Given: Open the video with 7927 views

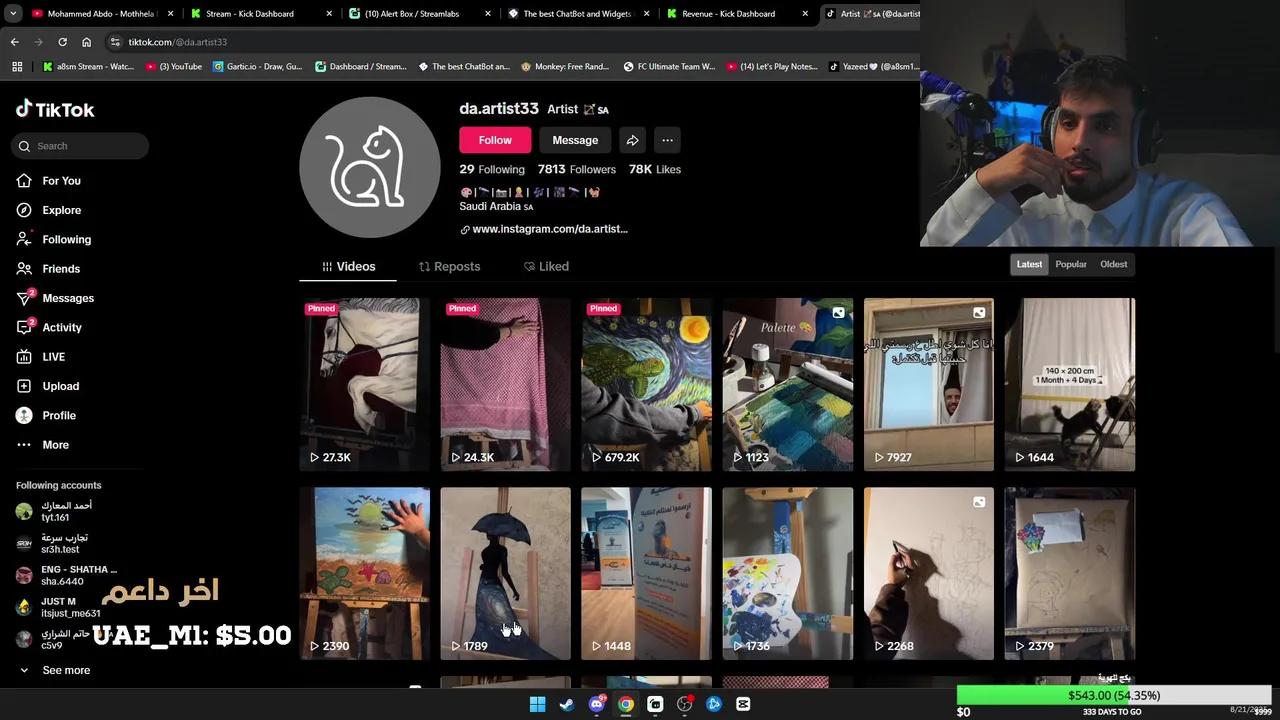Looking at the screenshot, I should [929, 384].
